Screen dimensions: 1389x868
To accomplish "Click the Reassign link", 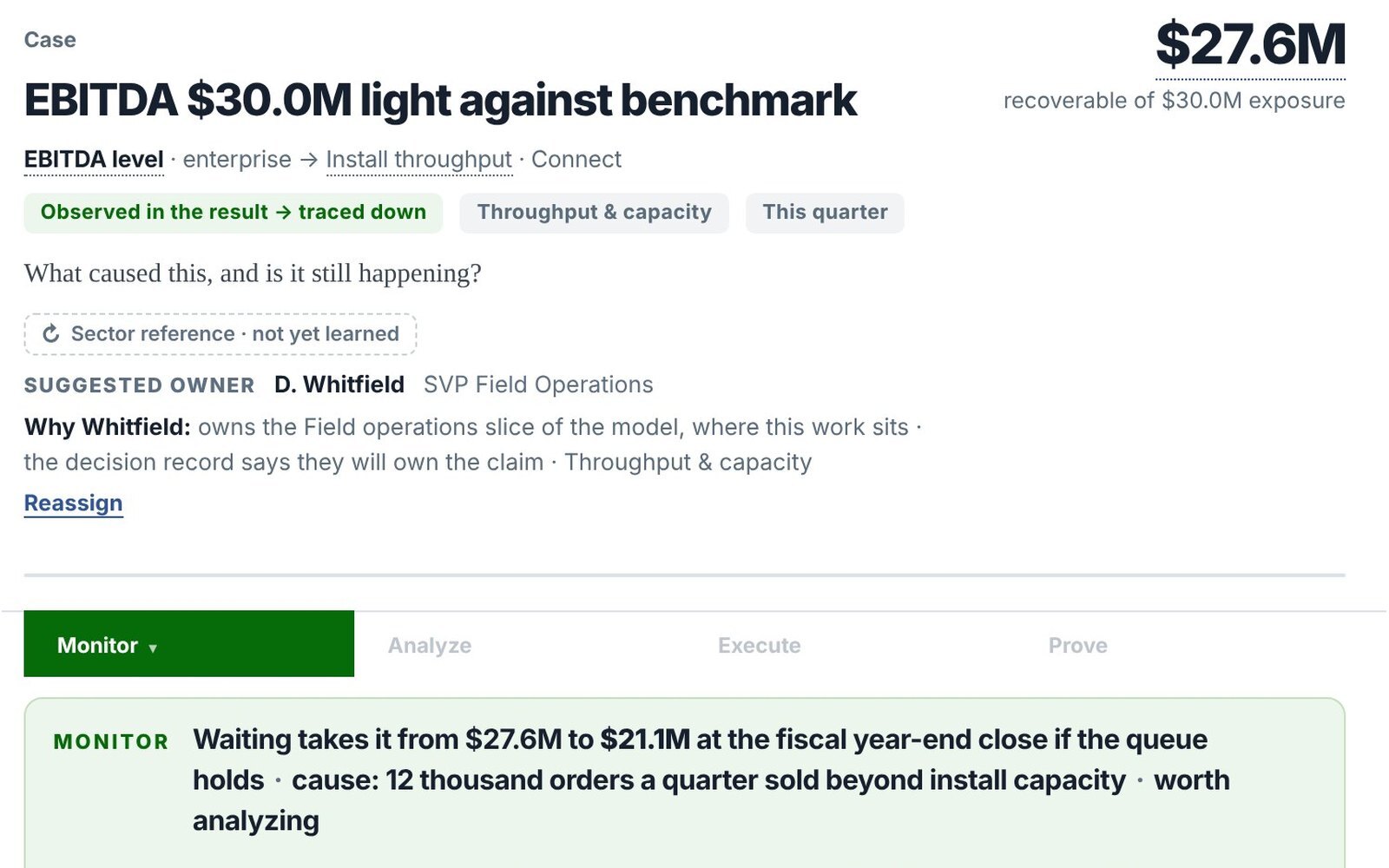I will [74, 503].
